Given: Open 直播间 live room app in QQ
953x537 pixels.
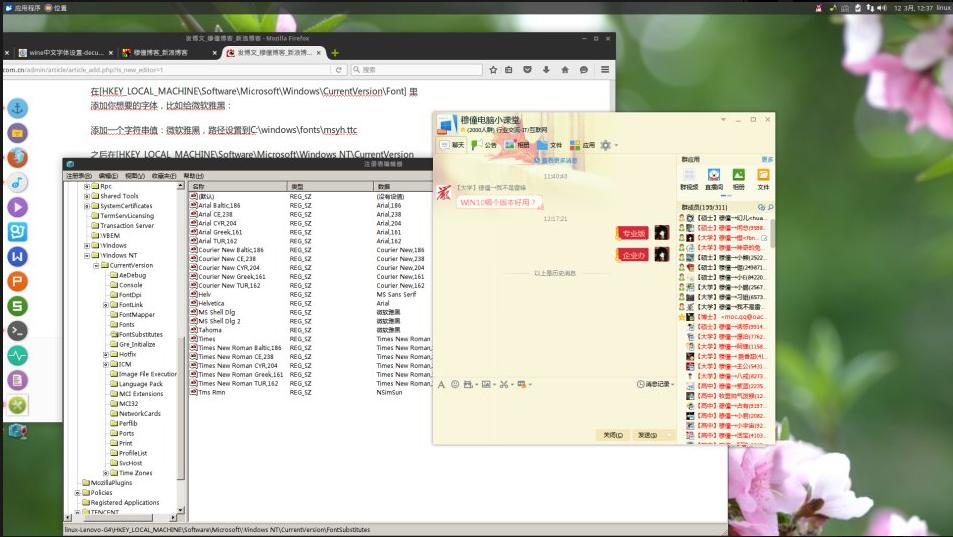Looking at the screenshot, I should 714,179.
